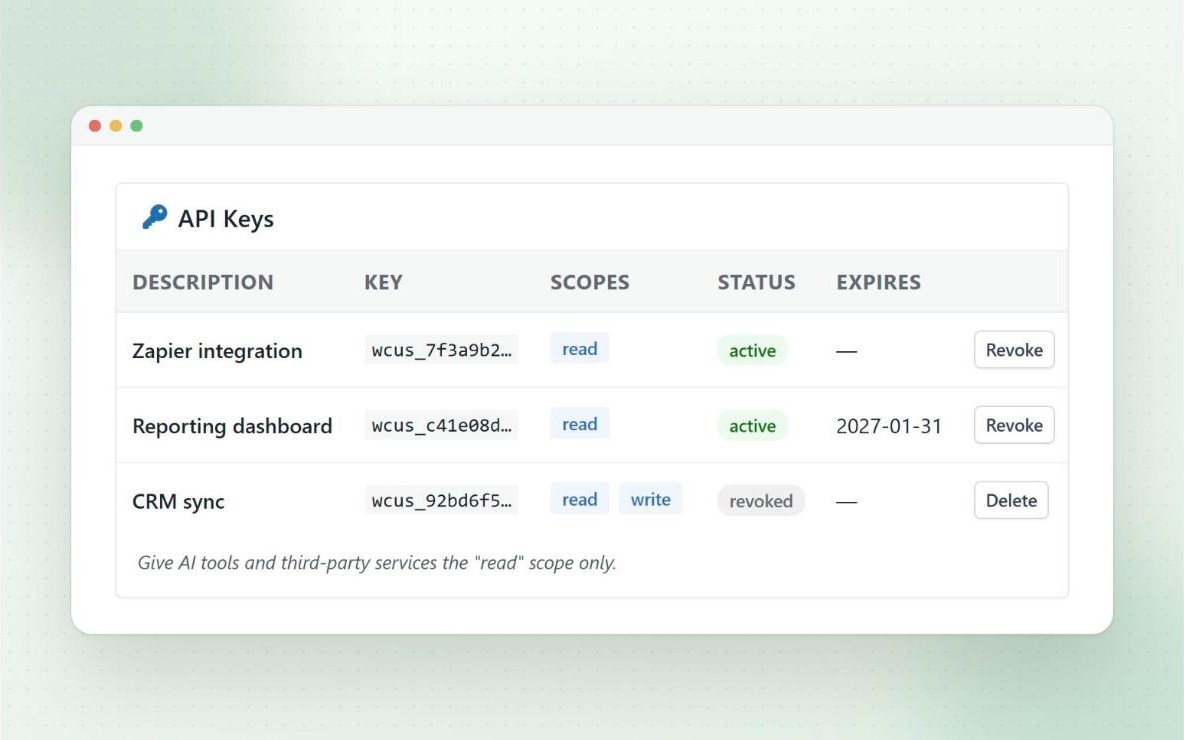Click the active status of Reporting dashboard
Viewport: 1184px width, 740px height.
coord(752,426)
